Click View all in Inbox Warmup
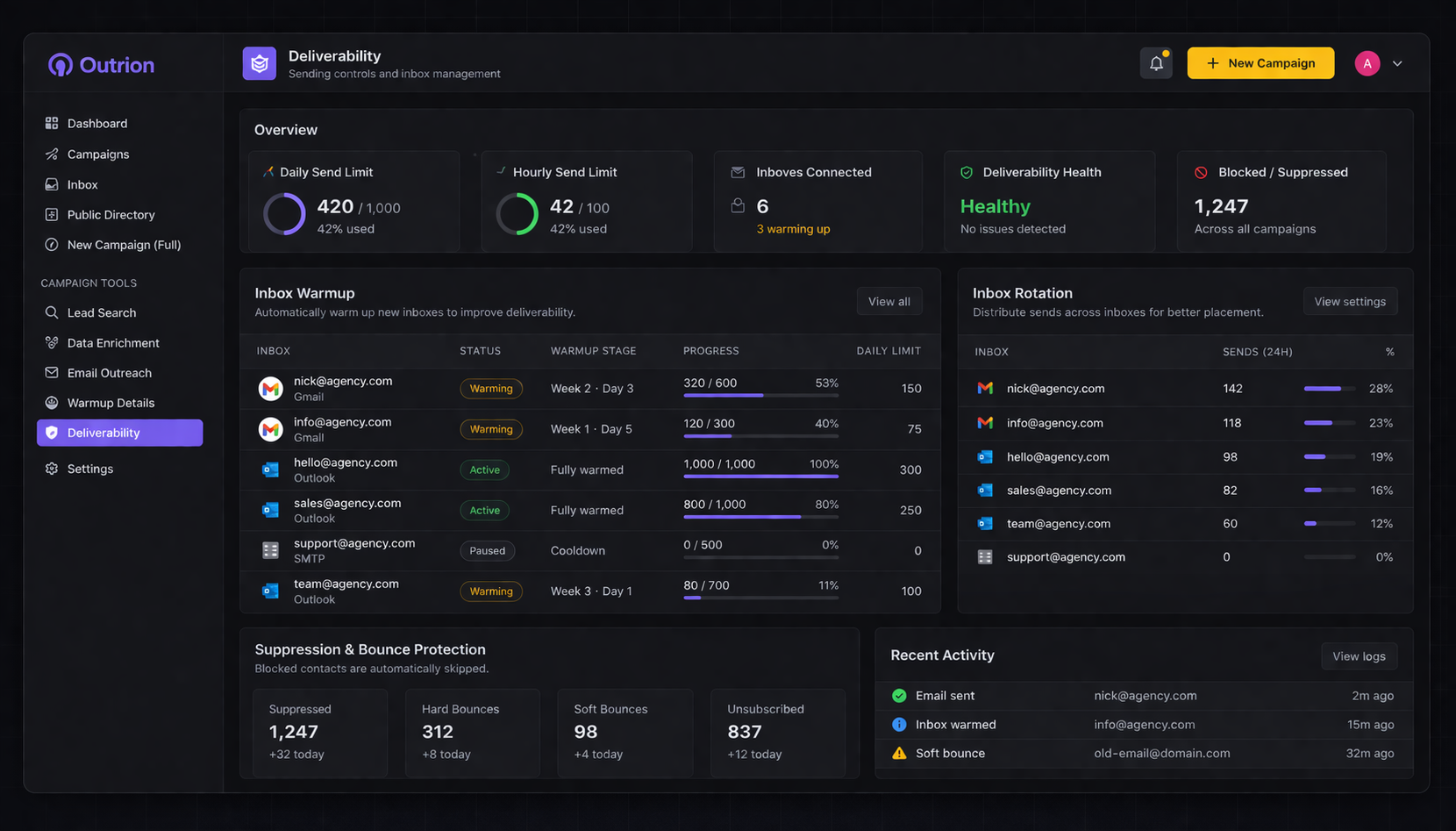The height and width of the screenshot is (831, 1456). coord(889,301)
